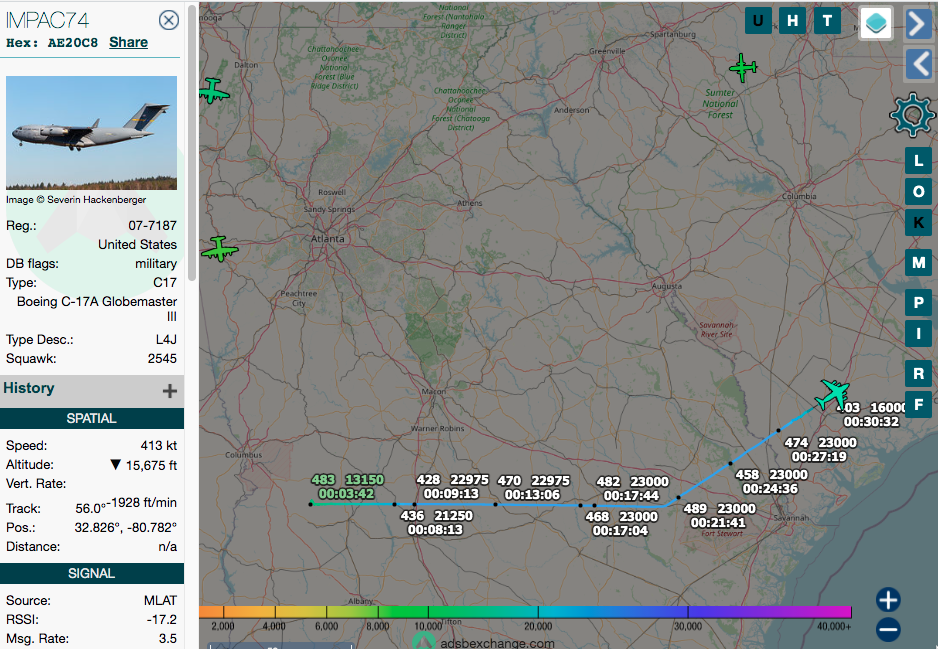Zoom out using the minus button
Viewport: 938px width, 649px height.
tap(888, 629)
